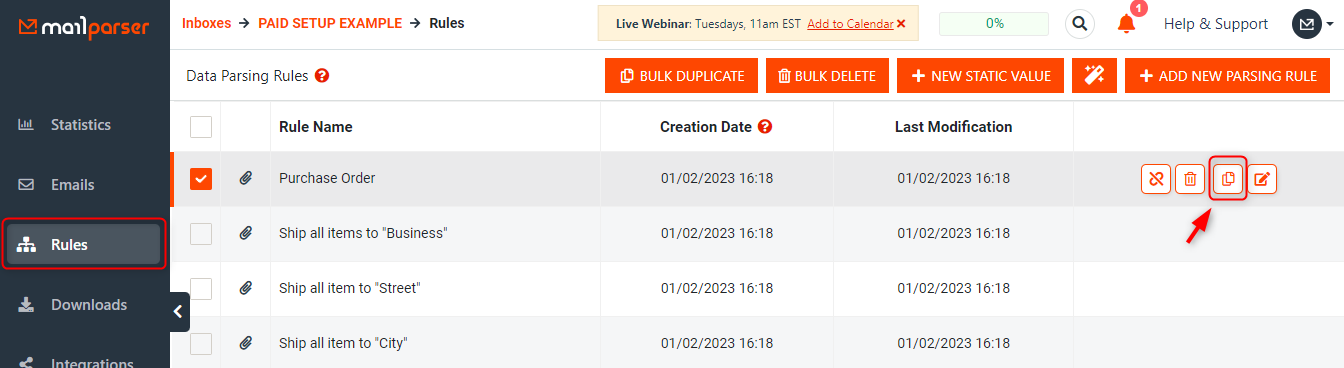Open the magic wand auto-parse tool
The width and height of the screenshot is (1344, 368).
pos(1094,76)
